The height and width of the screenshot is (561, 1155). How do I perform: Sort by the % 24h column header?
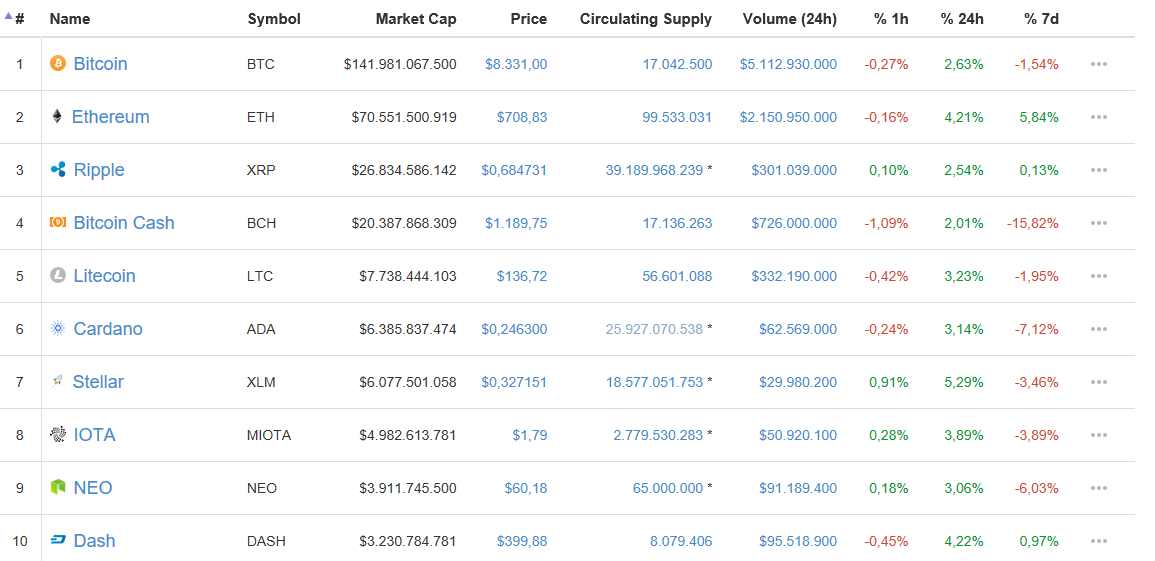[x=962, y=19]
